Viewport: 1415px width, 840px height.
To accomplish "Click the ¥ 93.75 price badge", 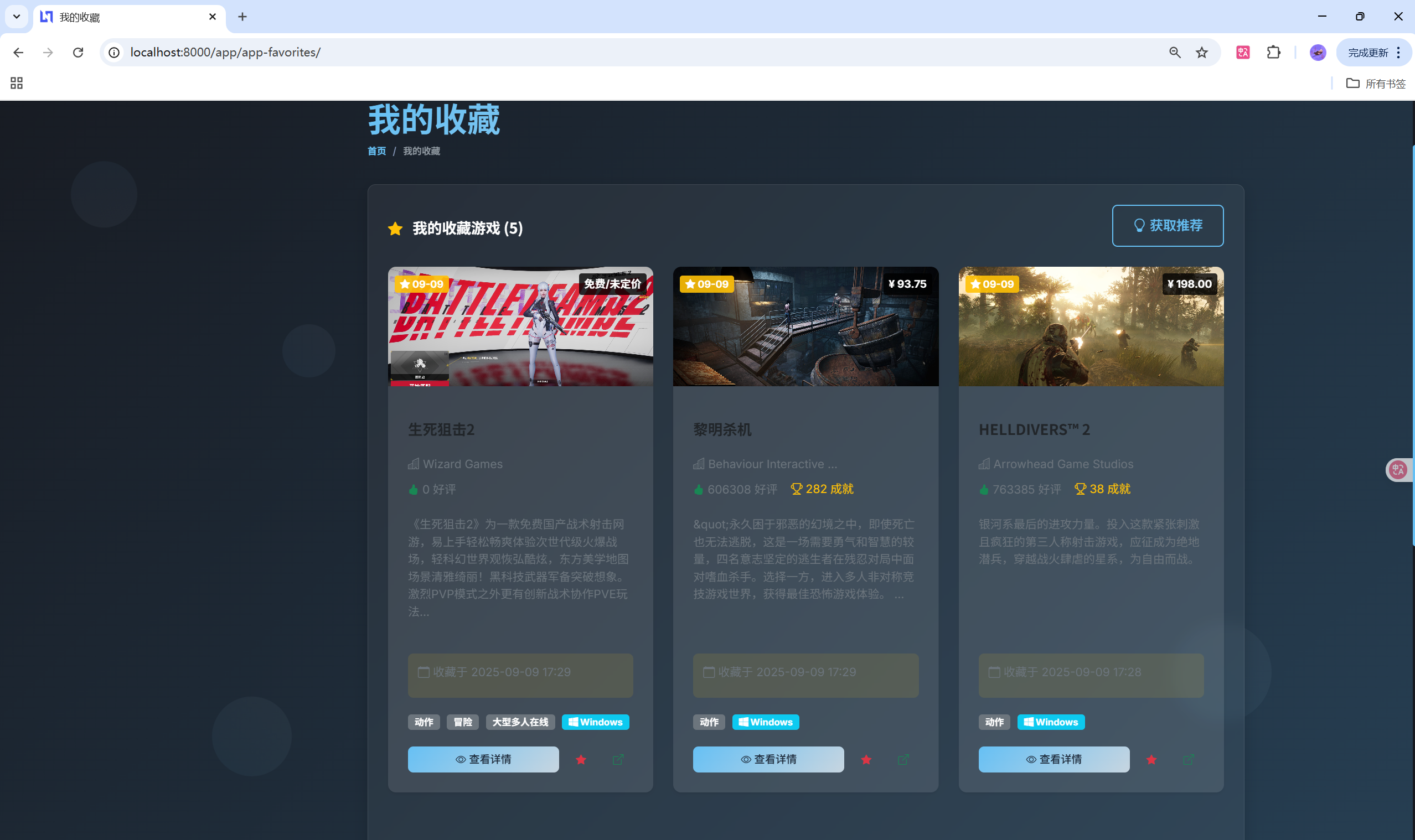I will [907, 283].
